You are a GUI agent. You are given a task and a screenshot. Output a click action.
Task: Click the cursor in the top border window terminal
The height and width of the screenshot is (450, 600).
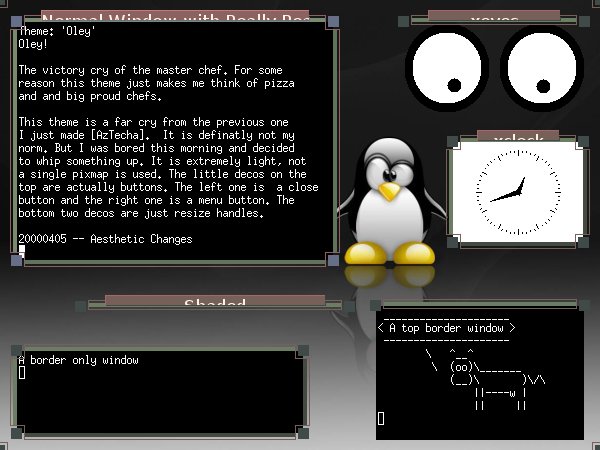tap(381, 418)
